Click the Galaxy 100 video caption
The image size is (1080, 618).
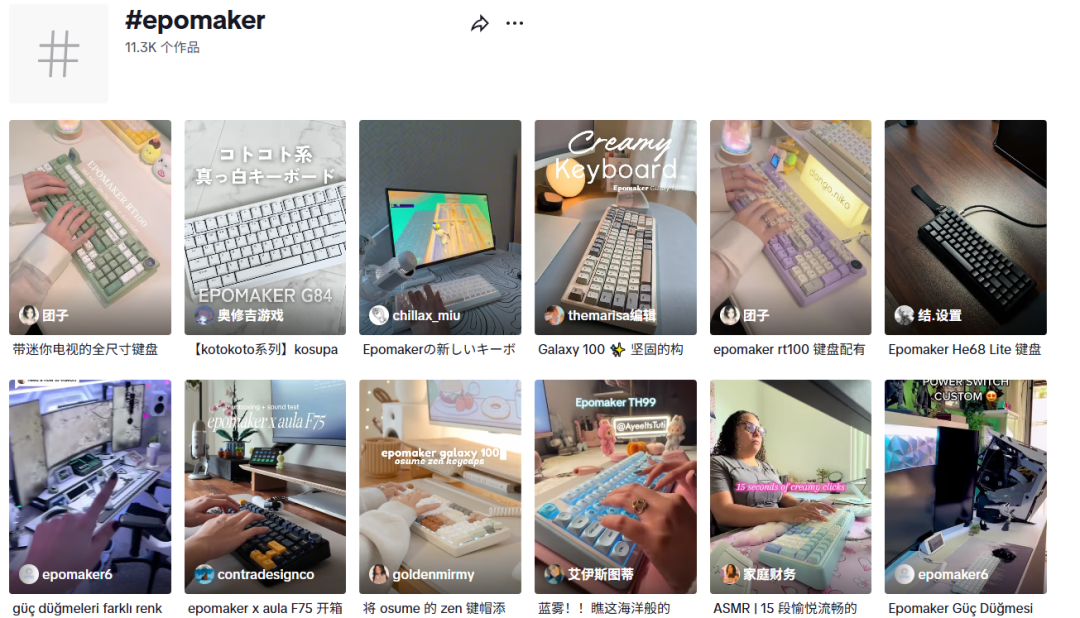611,350
